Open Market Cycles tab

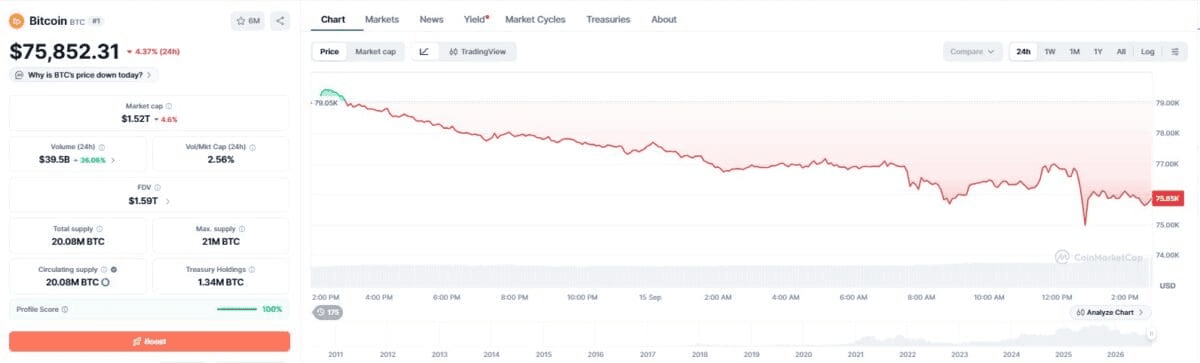pyautogui.click(x=535, y=19)
